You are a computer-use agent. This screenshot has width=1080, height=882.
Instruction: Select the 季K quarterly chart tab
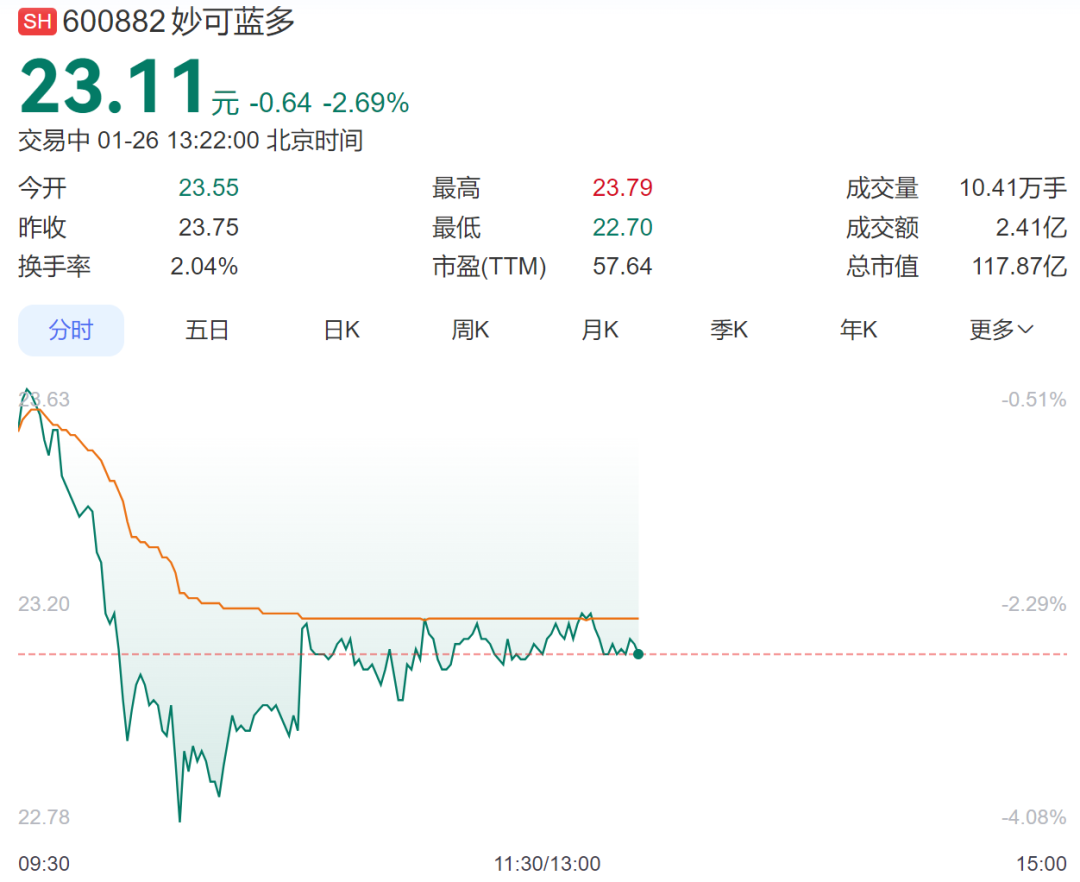pyautogui.click(x=729, y=330)
